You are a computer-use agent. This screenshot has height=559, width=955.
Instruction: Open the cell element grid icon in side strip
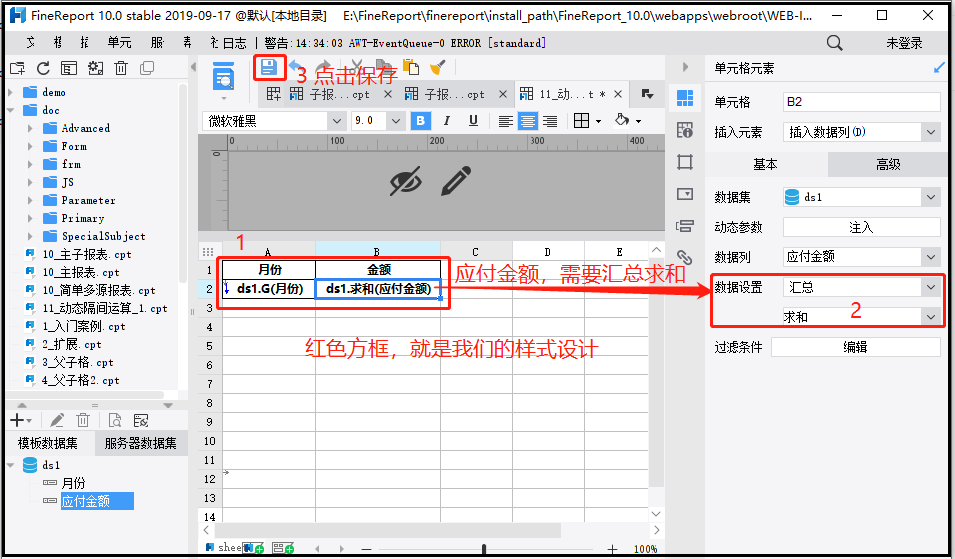click(x=685, y=97)
